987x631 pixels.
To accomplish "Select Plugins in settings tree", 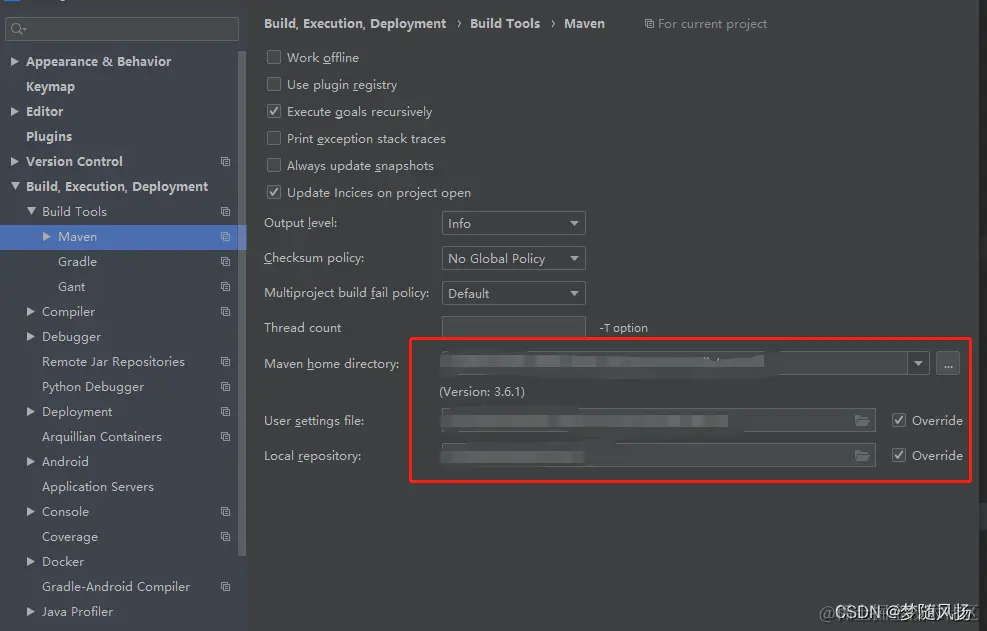I will [x=49, y=137].
